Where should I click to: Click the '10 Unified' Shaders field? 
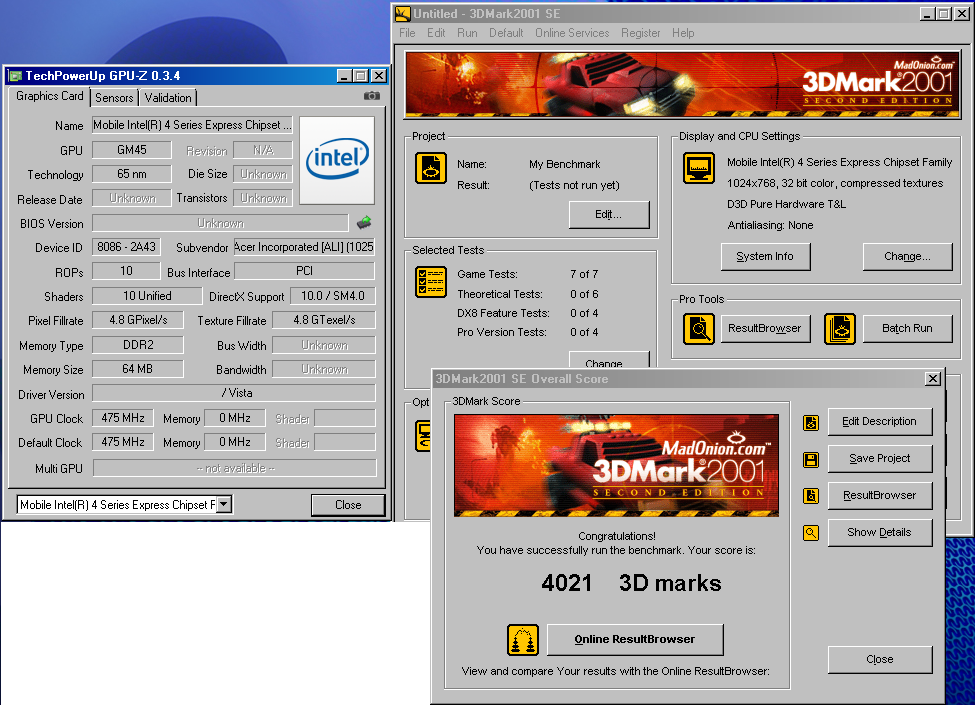[147, 296]
